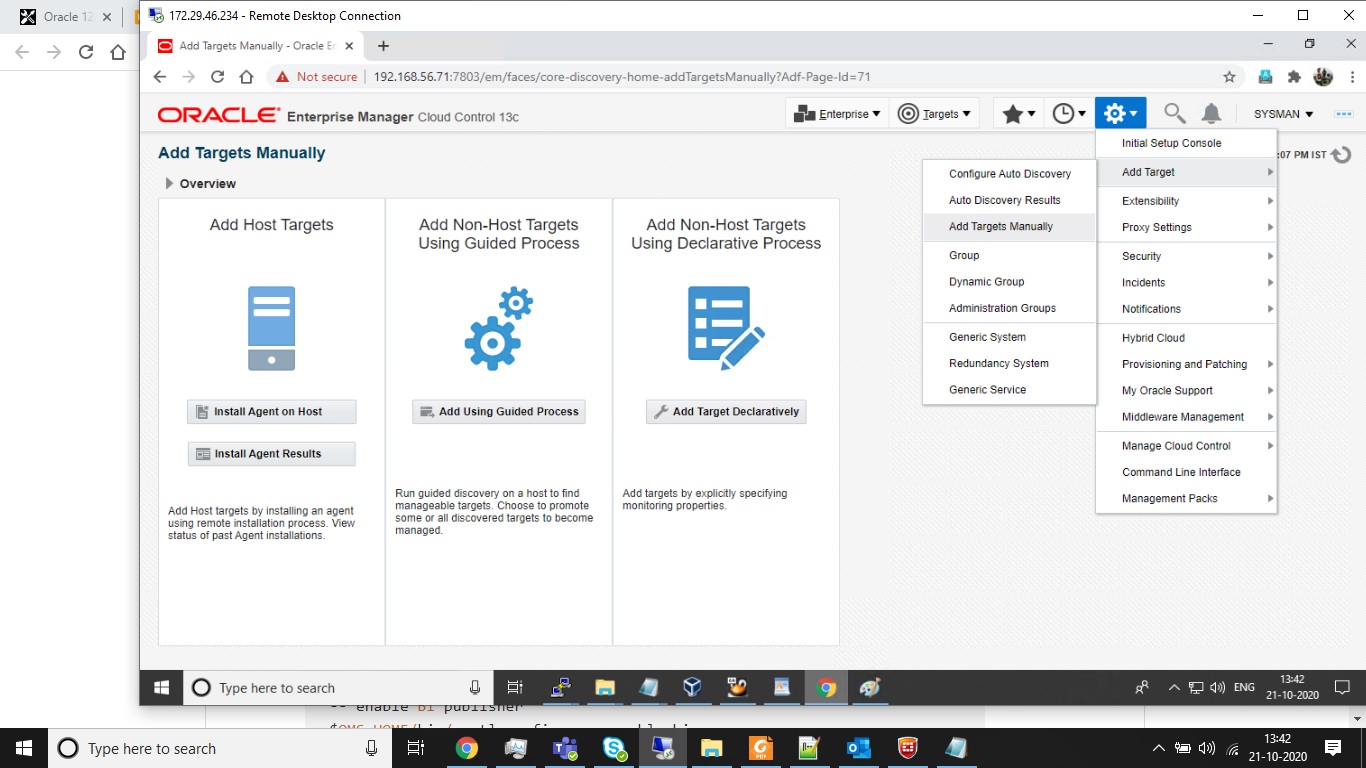The width and height of the screenshot is (1366, 768).
Task: Open the Enterprise dropdown menu
Action: (x=837, y=114)
